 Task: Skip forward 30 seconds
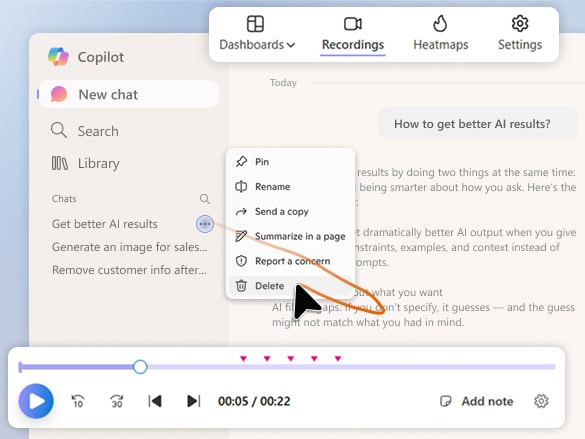pos(117,401)
